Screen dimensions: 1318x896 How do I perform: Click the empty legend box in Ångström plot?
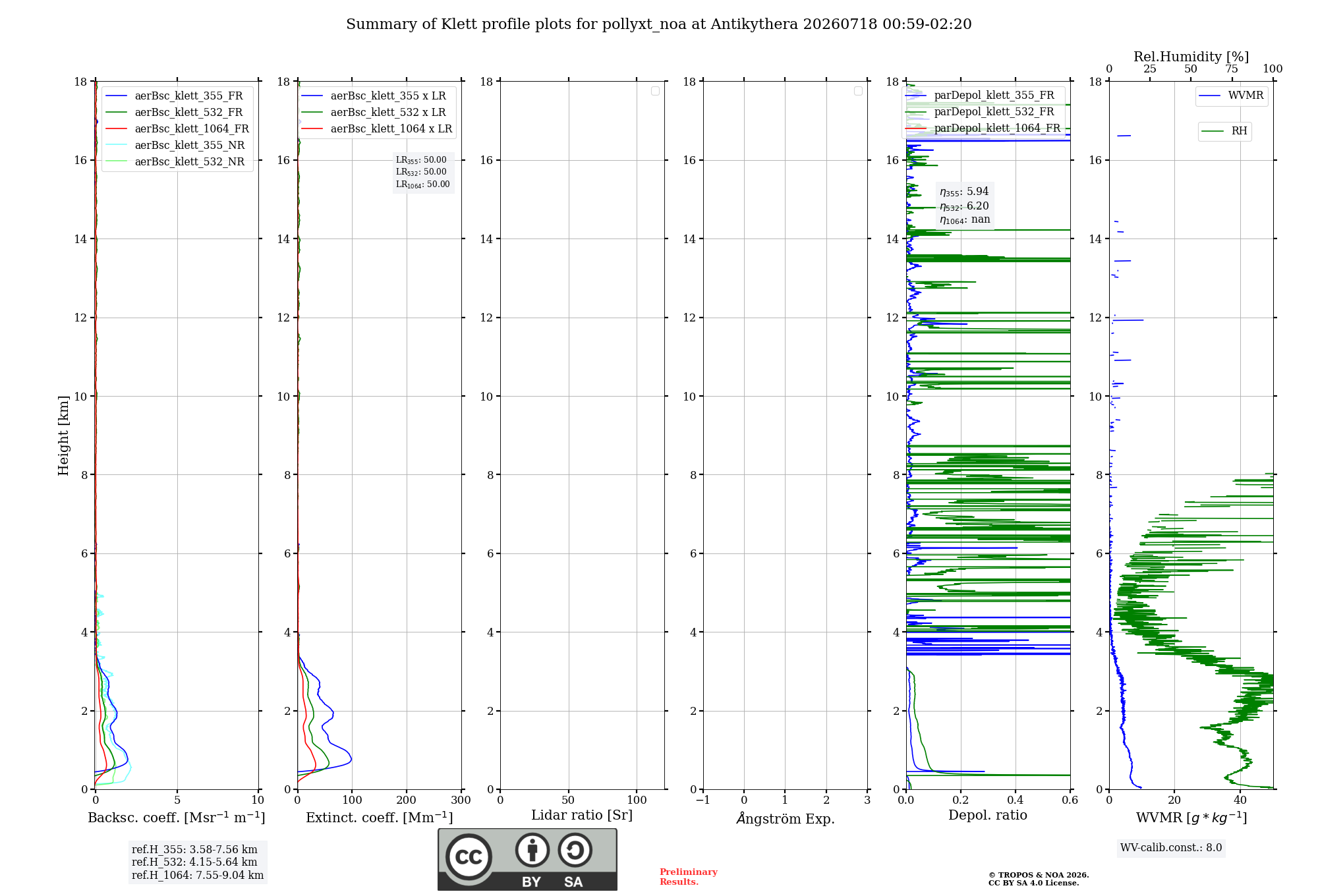click(x=858, y=91)
